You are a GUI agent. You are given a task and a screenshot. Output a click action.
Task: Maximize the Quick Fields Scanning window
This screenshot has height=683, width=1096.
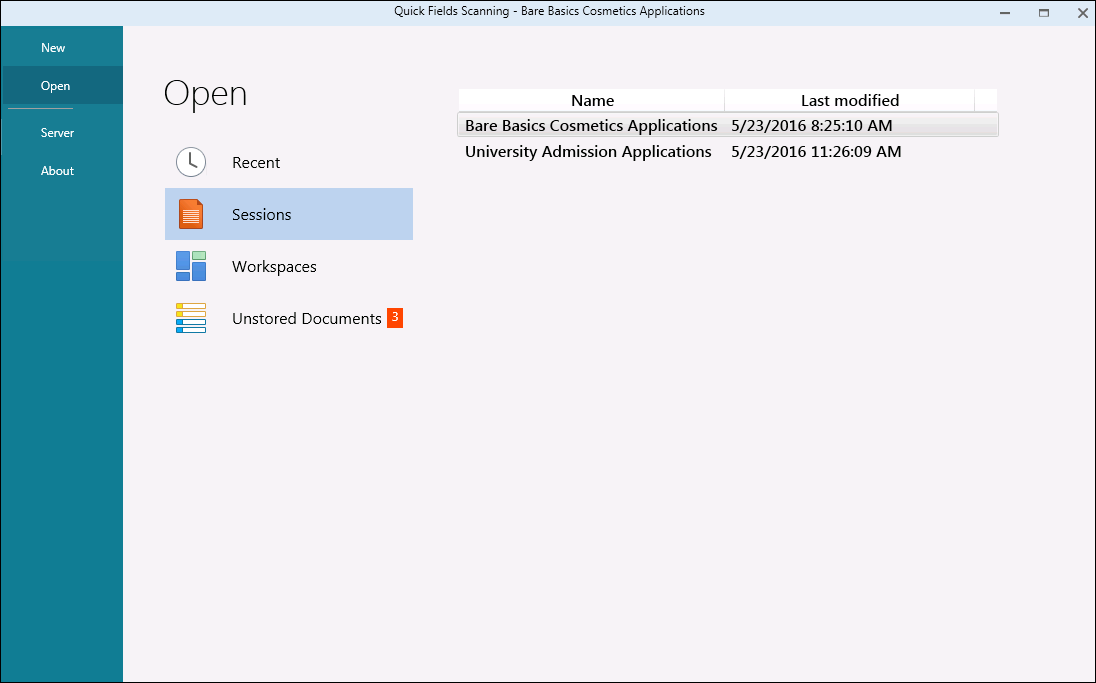pos(1044,13)
